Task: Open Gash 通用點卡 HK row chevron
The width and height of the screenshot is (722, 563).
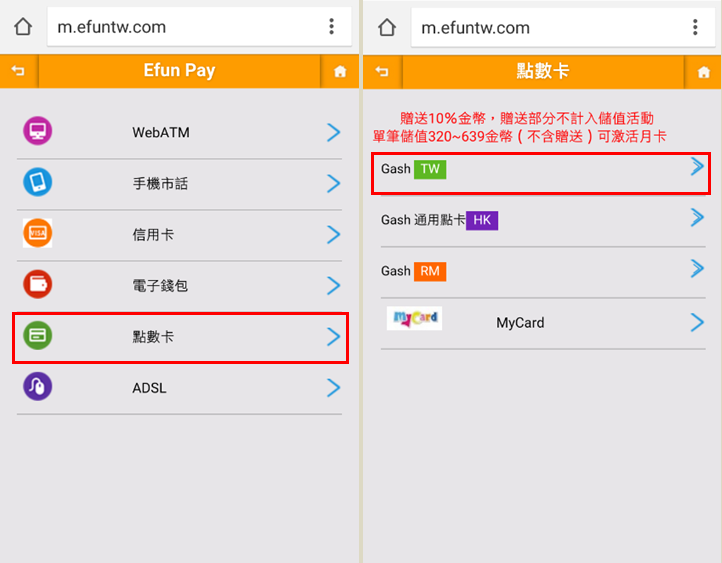Action: [x=697, y=217]
